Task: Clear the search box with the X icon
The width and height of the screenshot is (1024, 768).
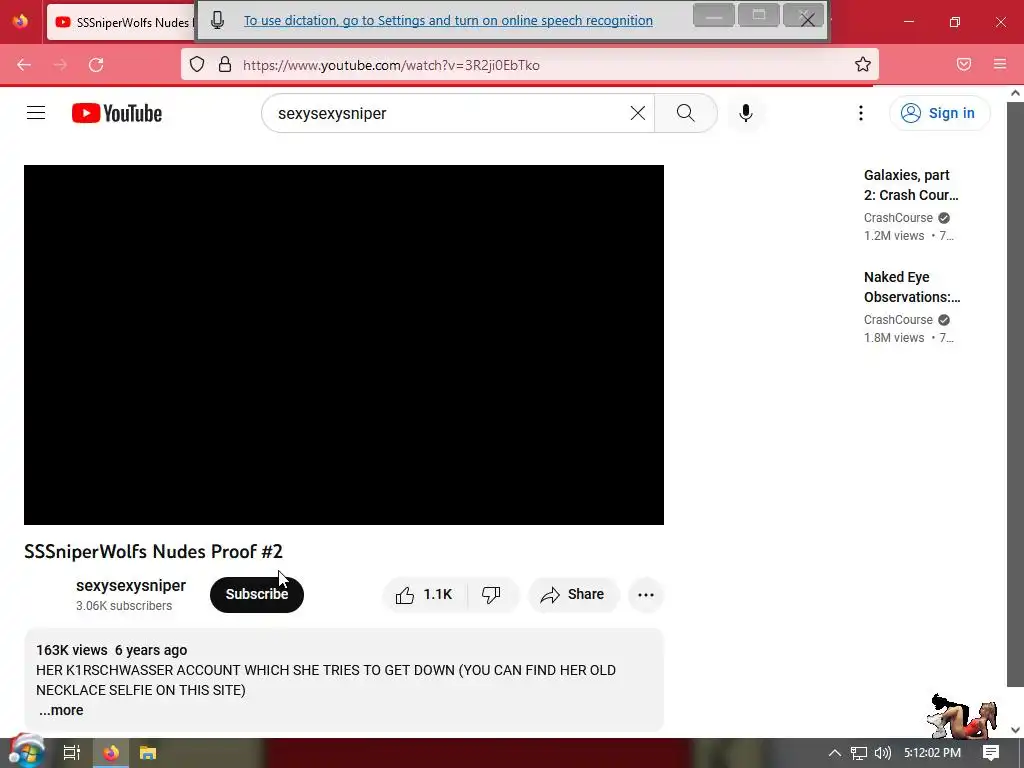Action: (x=638, y=113)
